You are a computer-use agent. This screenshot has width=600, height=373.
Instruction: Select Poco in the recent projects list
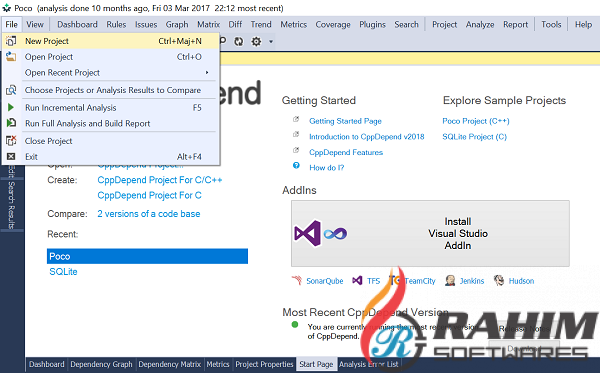coord(147,256)
